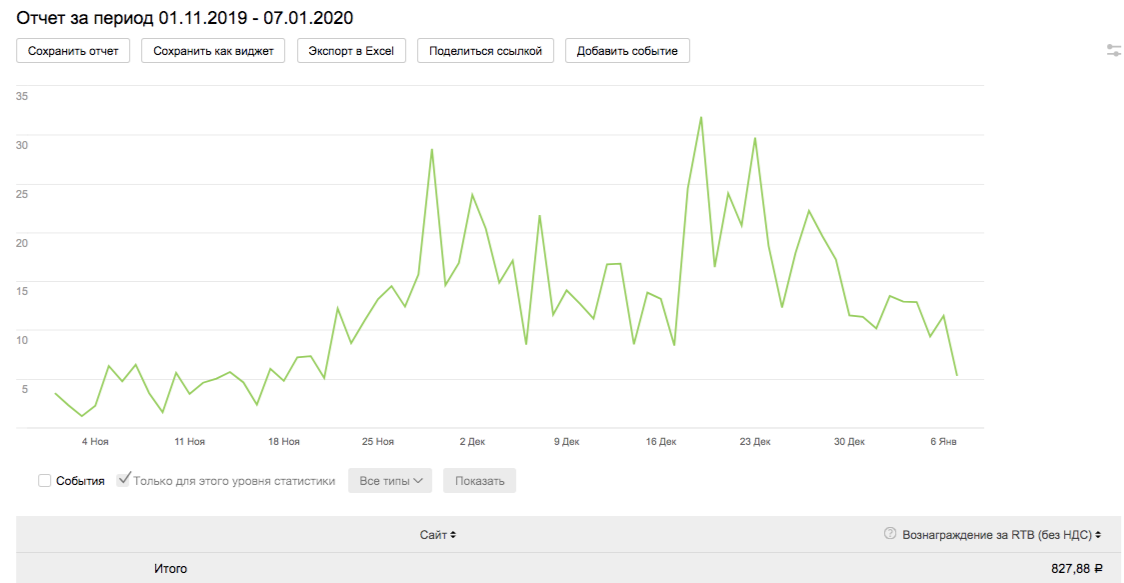Click Поделиться ссылкой button
Image resolution: width=1124 pixels, height=583 pixels.
pos(485,51)
